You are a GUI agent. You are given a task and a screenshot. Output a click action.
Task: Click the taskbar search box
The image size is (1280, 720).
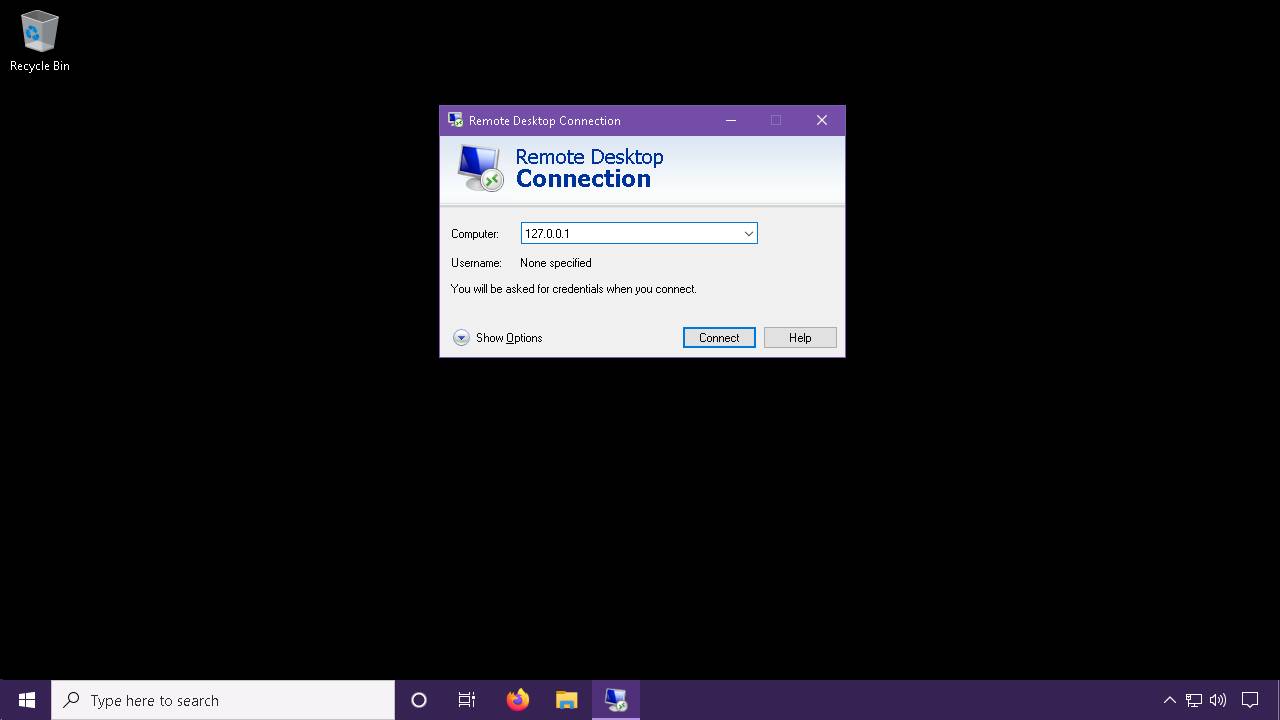pyautogui.click(x=223, y=700)
